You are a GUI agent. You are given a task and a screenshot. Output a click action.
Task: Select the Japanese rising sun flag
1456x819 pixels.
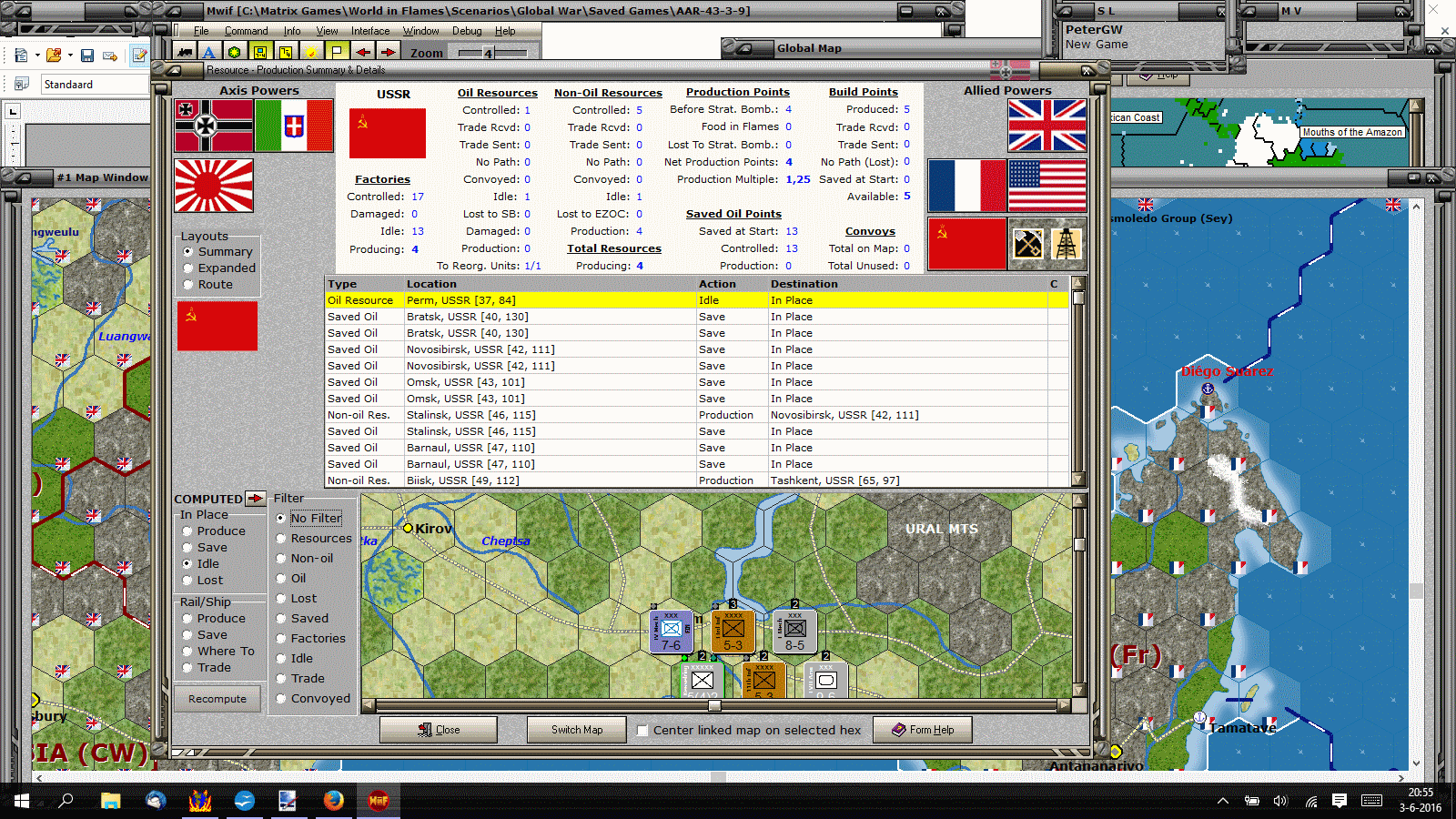pyautogui.click(x=214, y=186)
